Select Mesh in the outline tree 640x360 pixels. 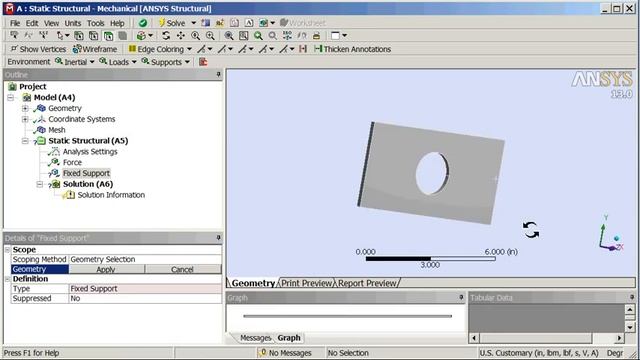click(57, 130)
